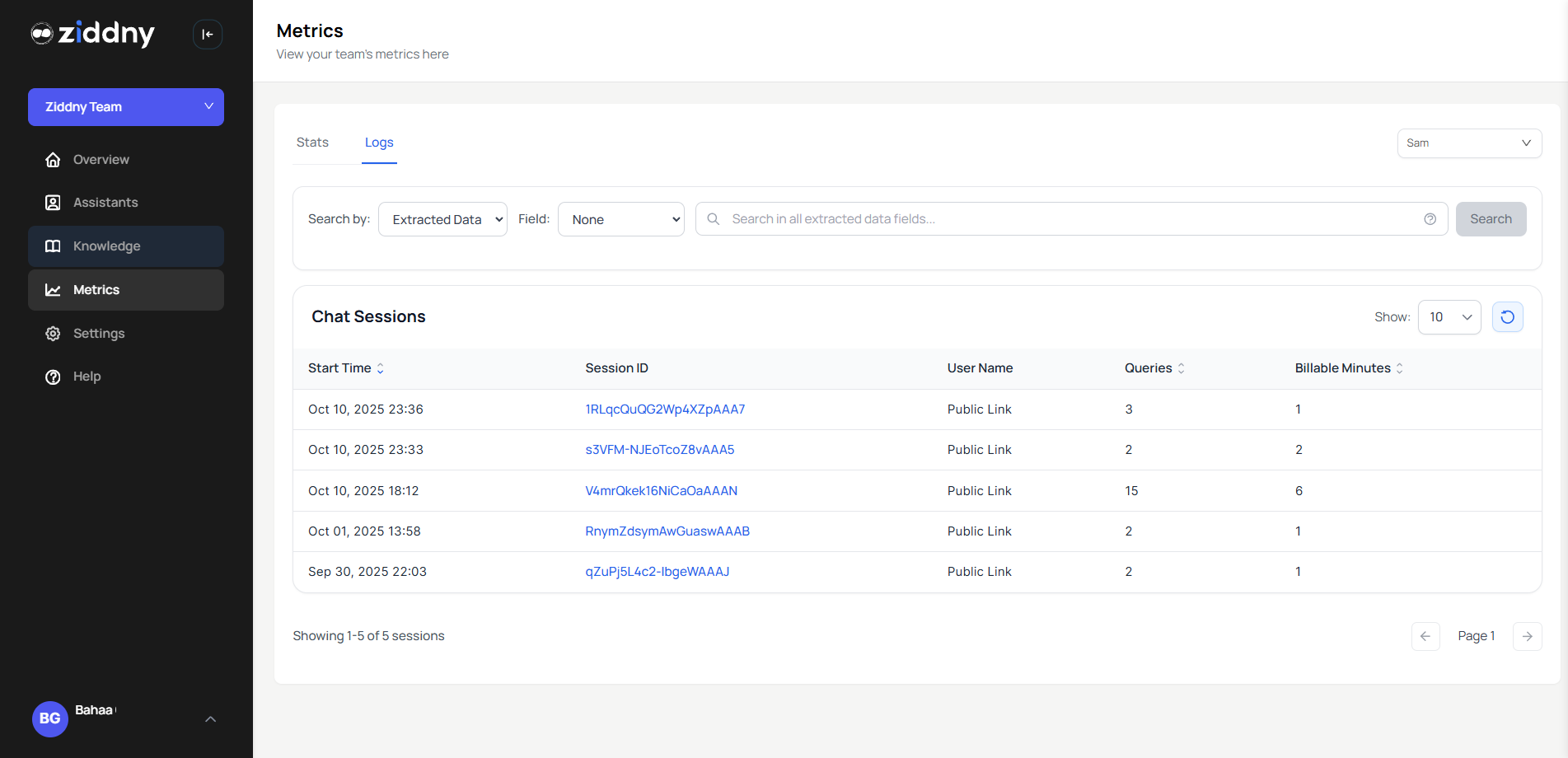The width and height of the screenshot is (1568, 758).
Task: Select the Logs tab
Action: pyautogui.click(x=379, y=142)
